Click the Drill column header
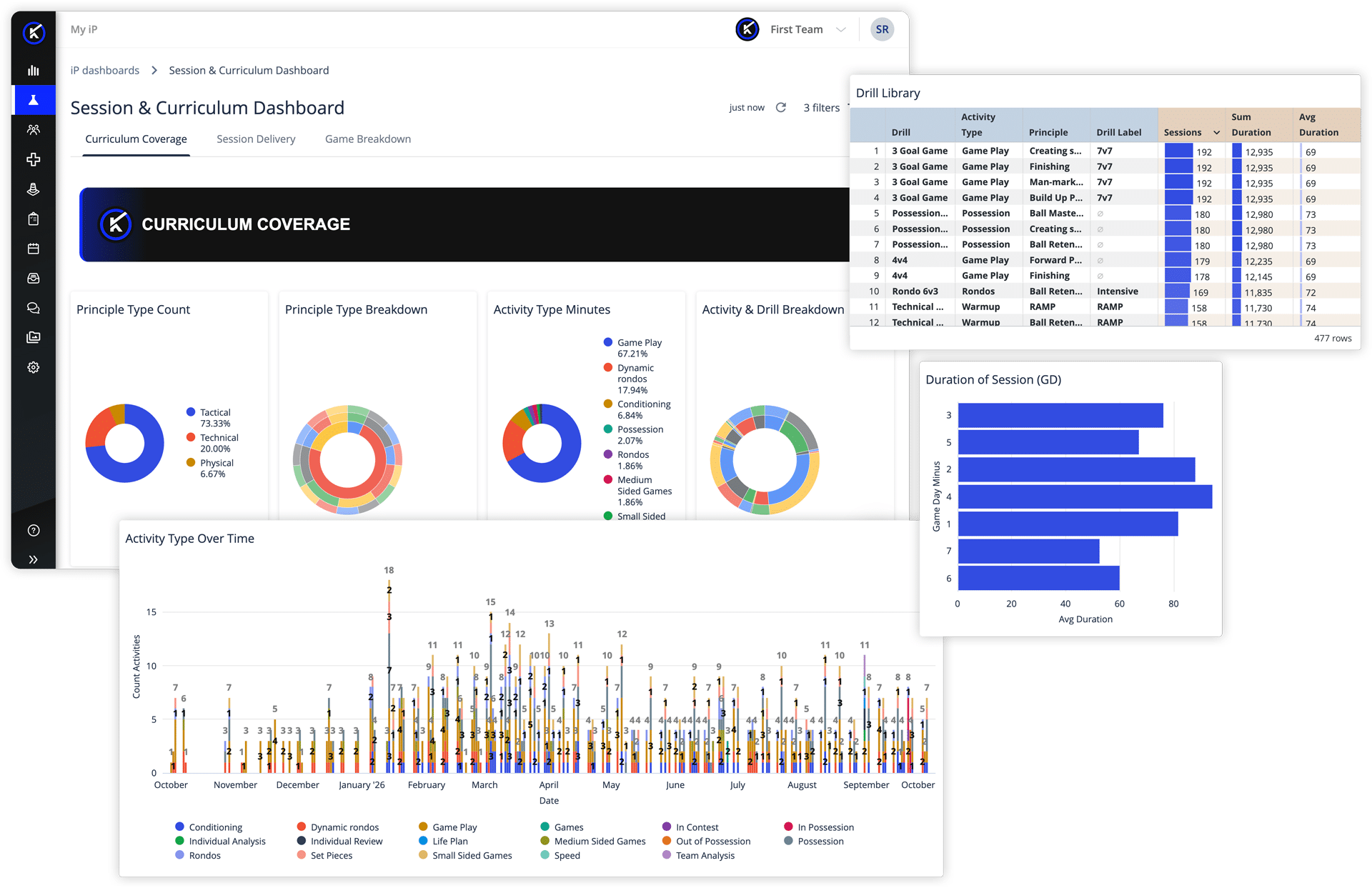Viewport: 1372px width, 888px height. [900, 133]
